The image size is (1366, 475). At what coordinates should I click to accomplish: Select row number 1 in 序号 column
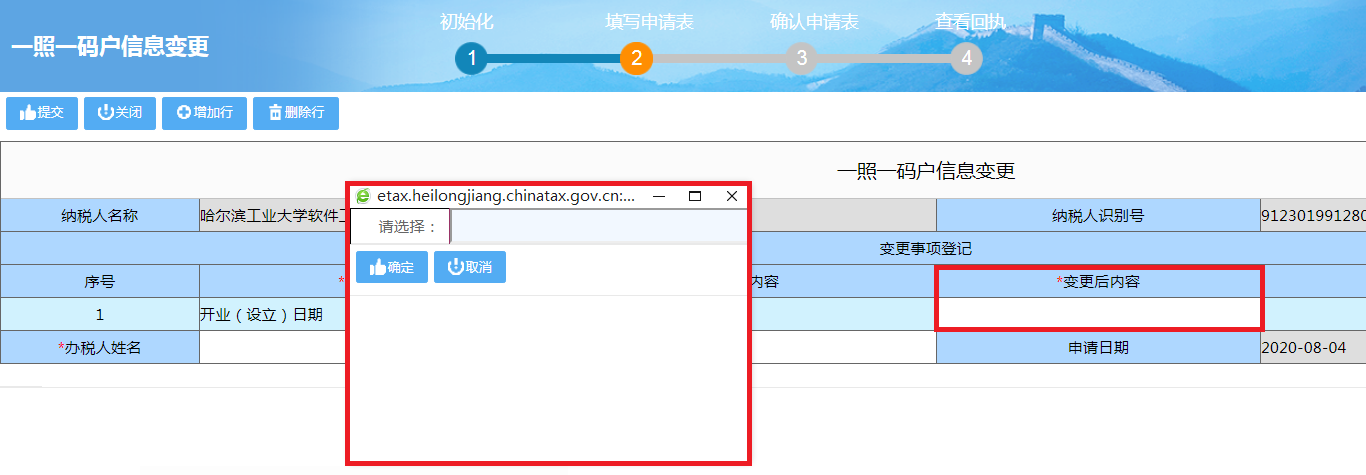click(x=100, y=314)
